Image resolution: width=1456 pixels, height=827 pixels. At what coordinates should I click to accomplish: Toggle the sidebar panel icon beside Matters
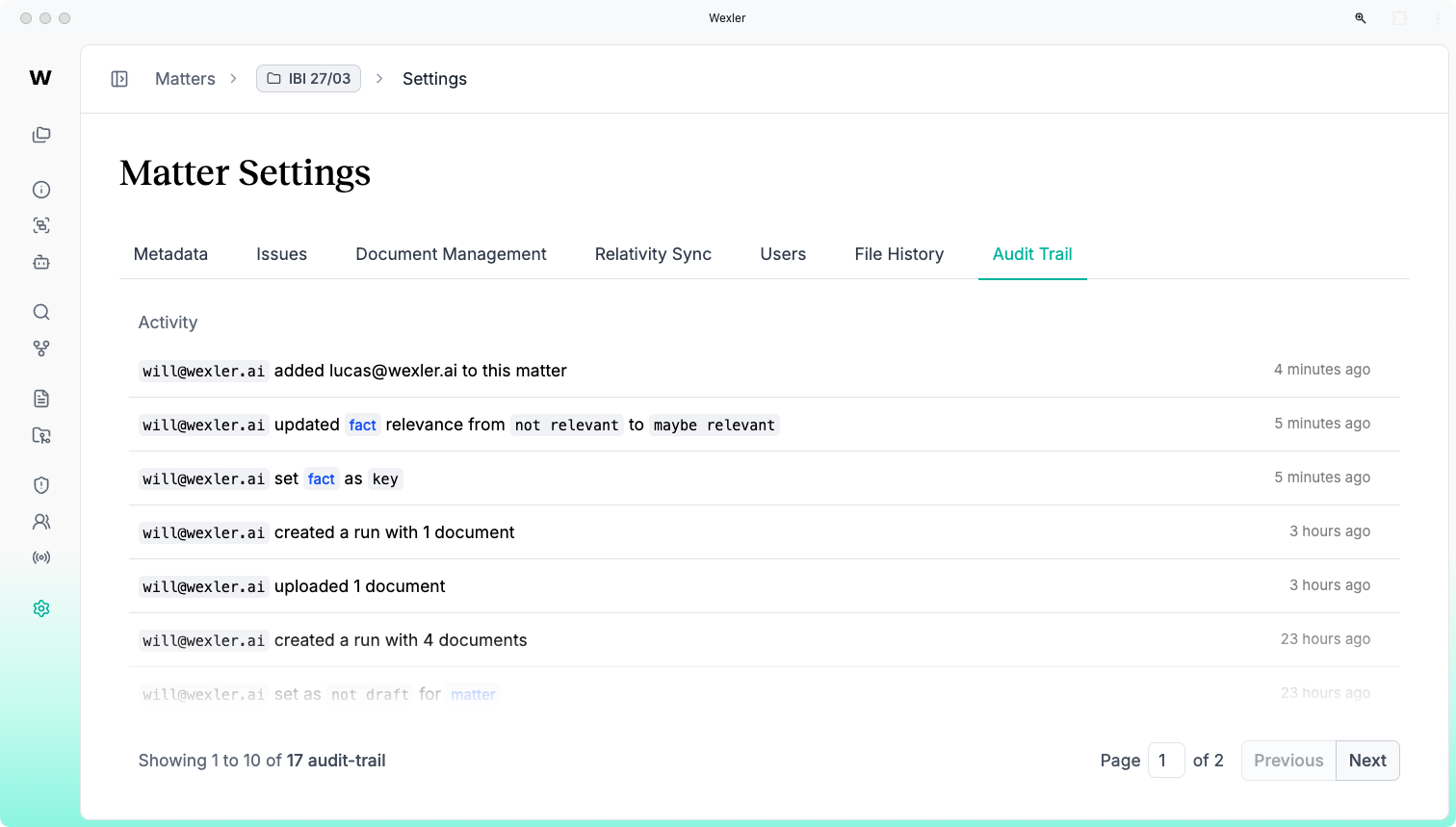[119, 79]
